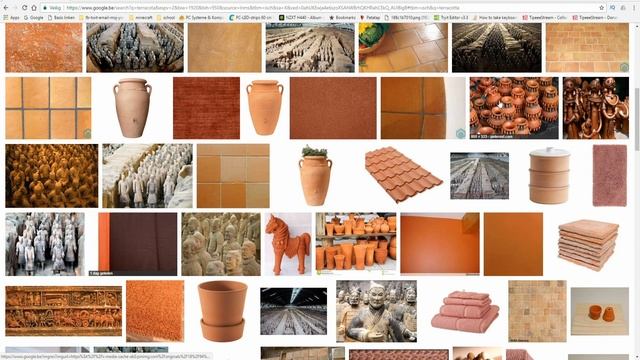Open the Bookmarks star folder
Image resolution: width=640 pixels, height=360 pixels.
tap(342, 18)
